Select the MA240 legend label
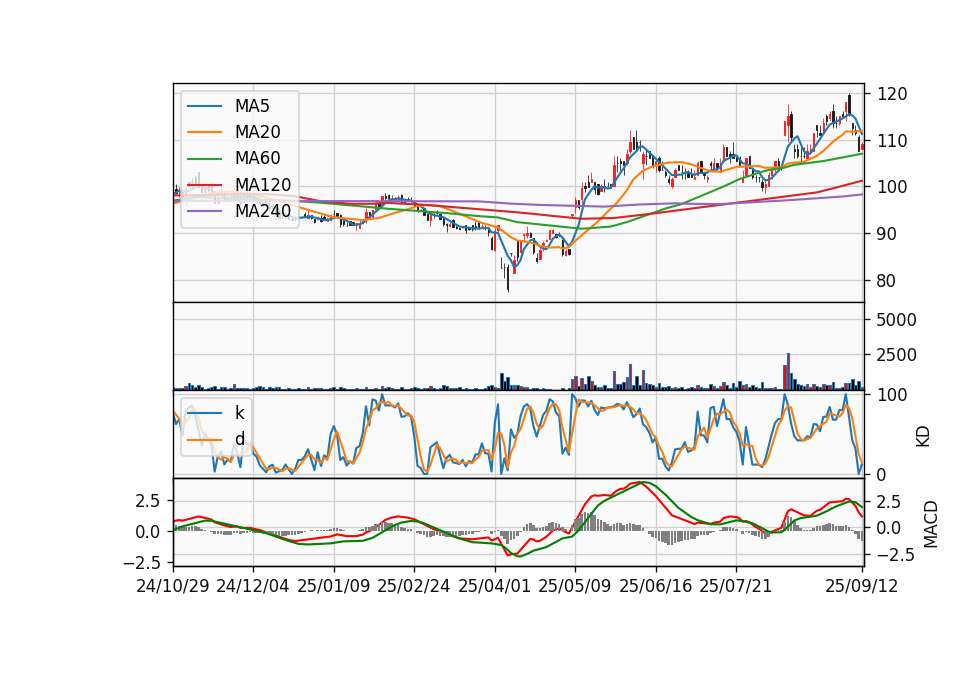This screenshot has height=690, width=960. [x=263, y=211]
